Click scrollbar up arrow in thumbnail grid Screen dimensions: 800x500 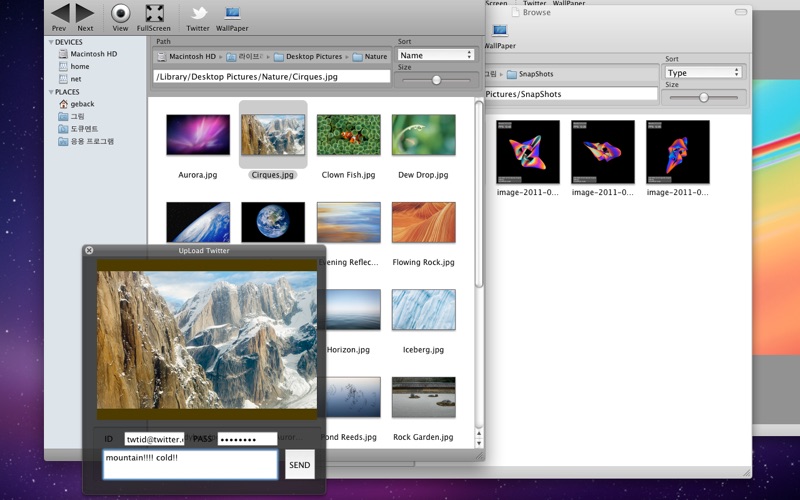coord(479,434)
